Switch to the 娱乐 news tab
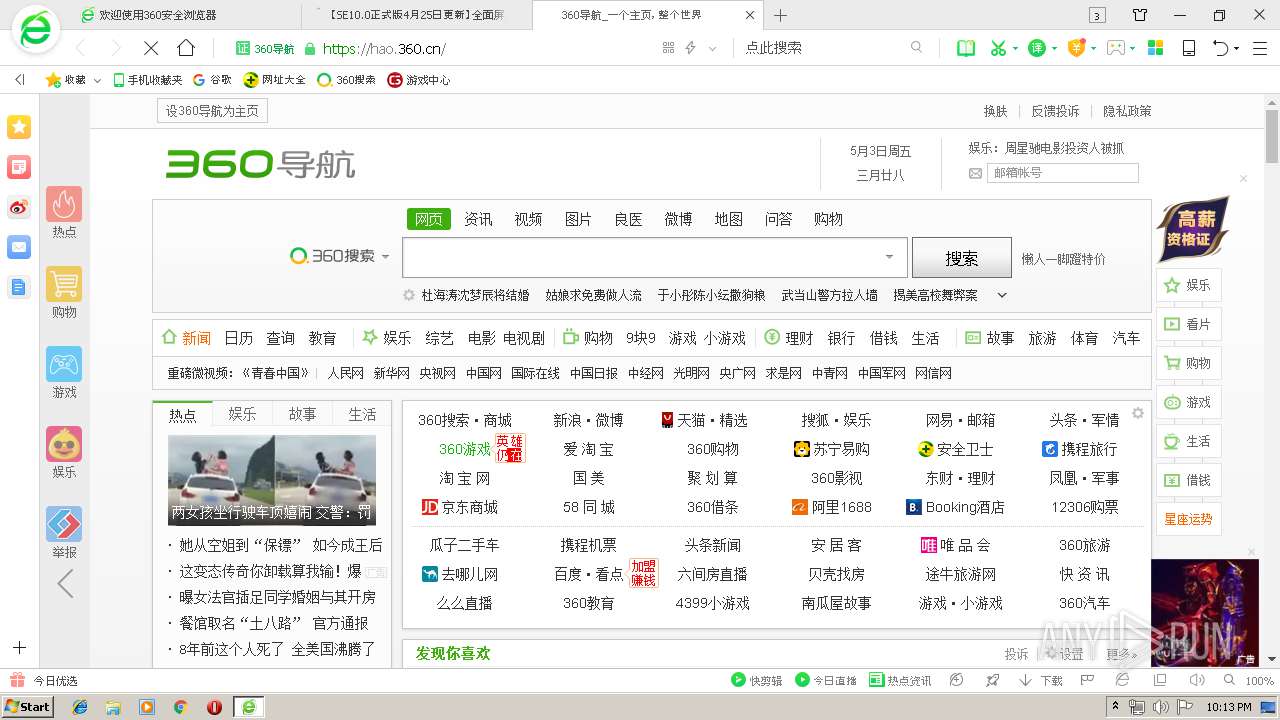1280x720 pixels. click(x=242, y=414)
